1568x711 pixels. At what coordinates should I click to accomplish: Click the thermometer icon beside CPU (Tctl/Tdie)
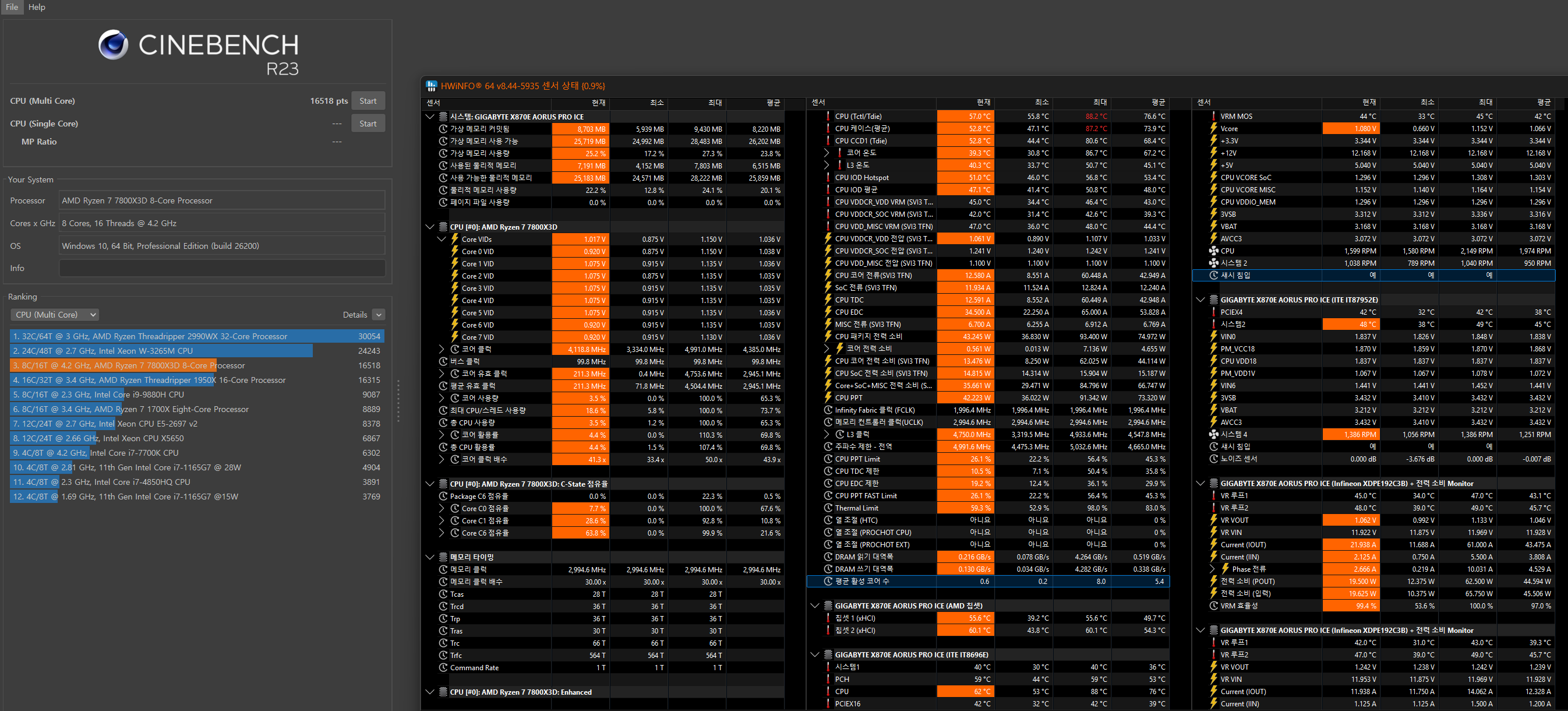[828, 116]
